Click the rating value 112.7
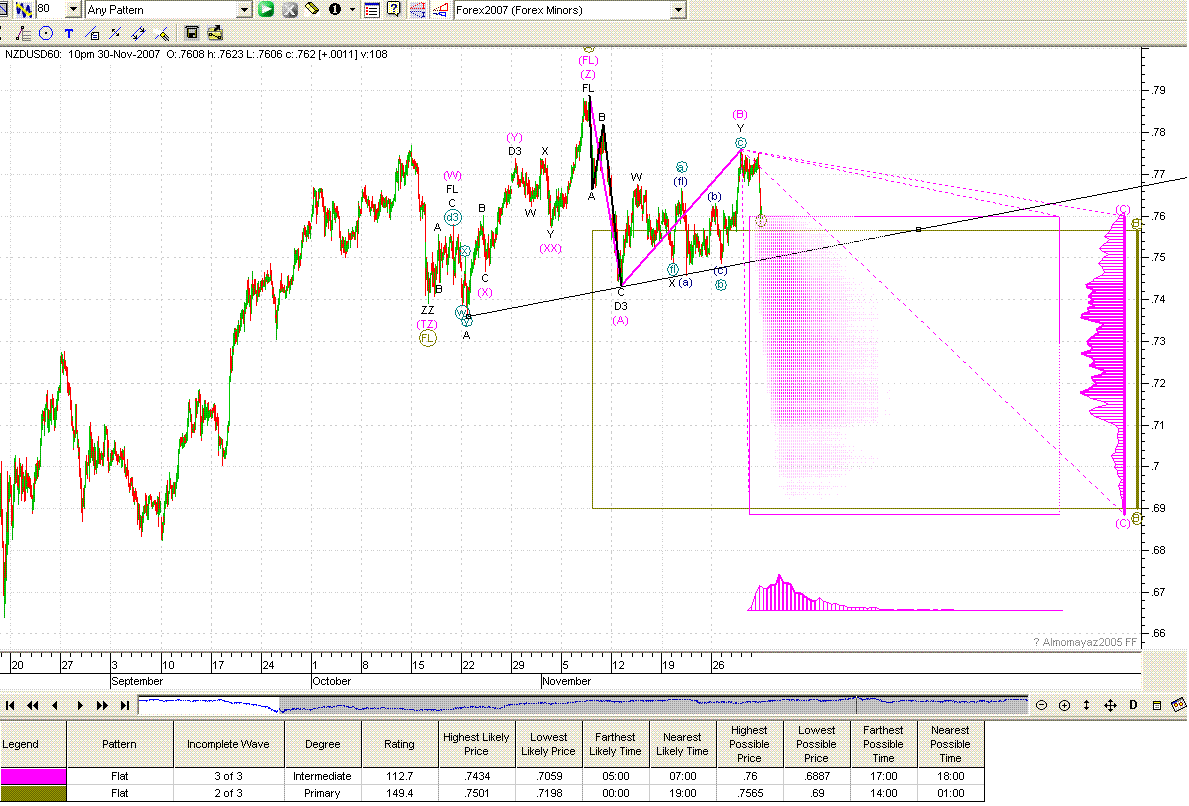This screenshot has width=1189, height=806. (x=400, y=776)
